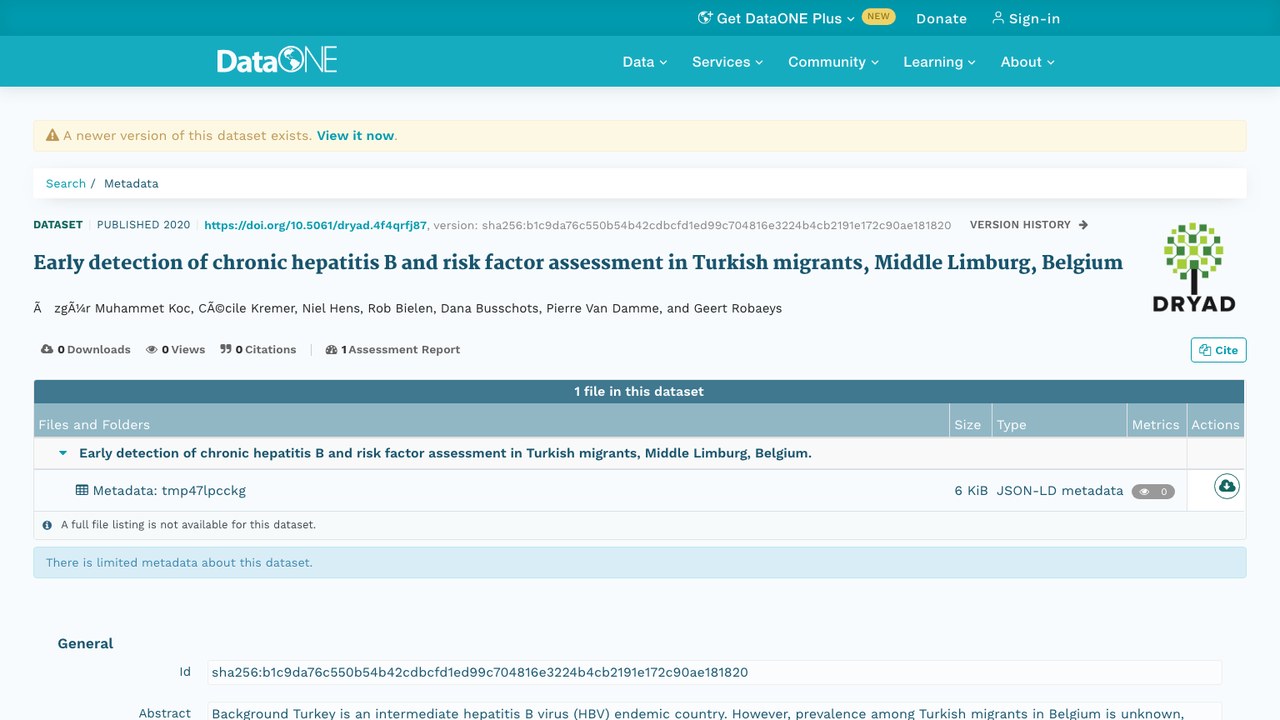Open the VERSION HISTORY link
This screenshot has width=1280, height=720.
pyautogui.click(x=1029, y=225)
